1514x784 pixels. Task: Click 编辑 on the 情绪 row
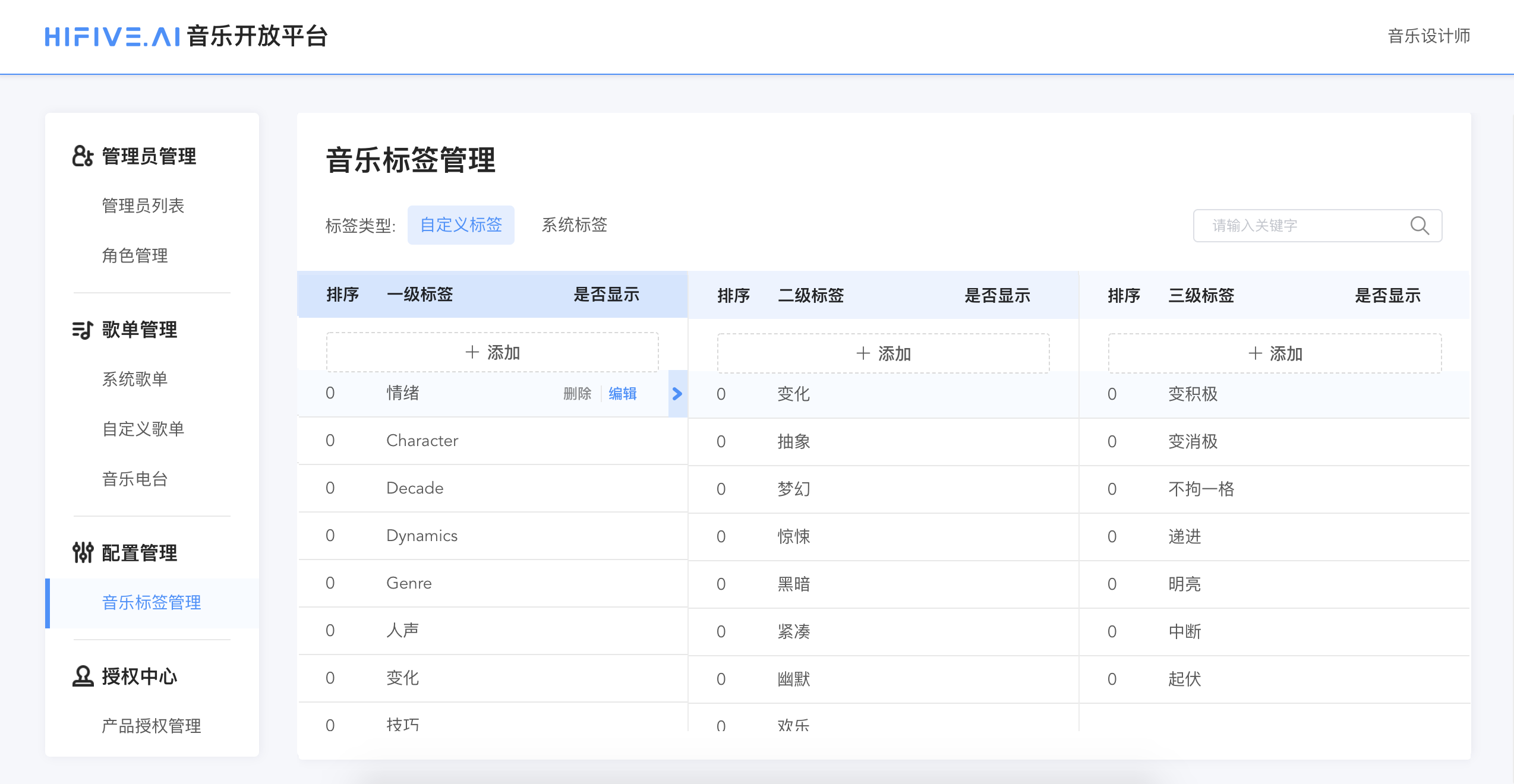click(622, 393)
